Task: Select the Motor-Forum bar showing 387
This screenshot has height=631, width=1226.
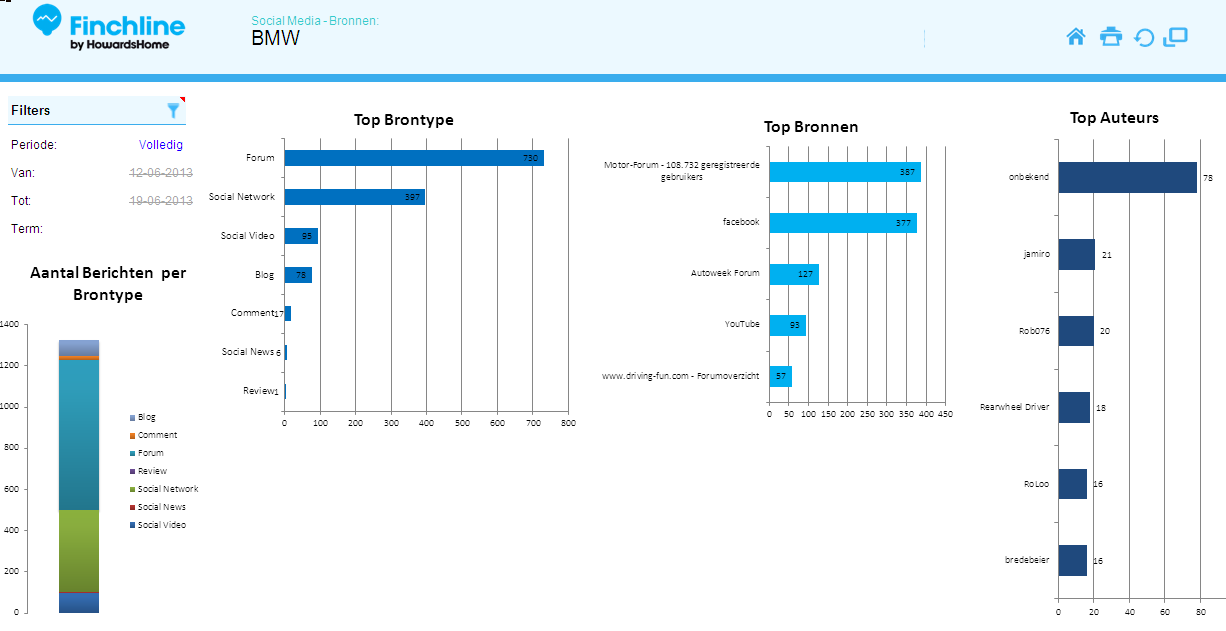Action: [x=845, y=172]
